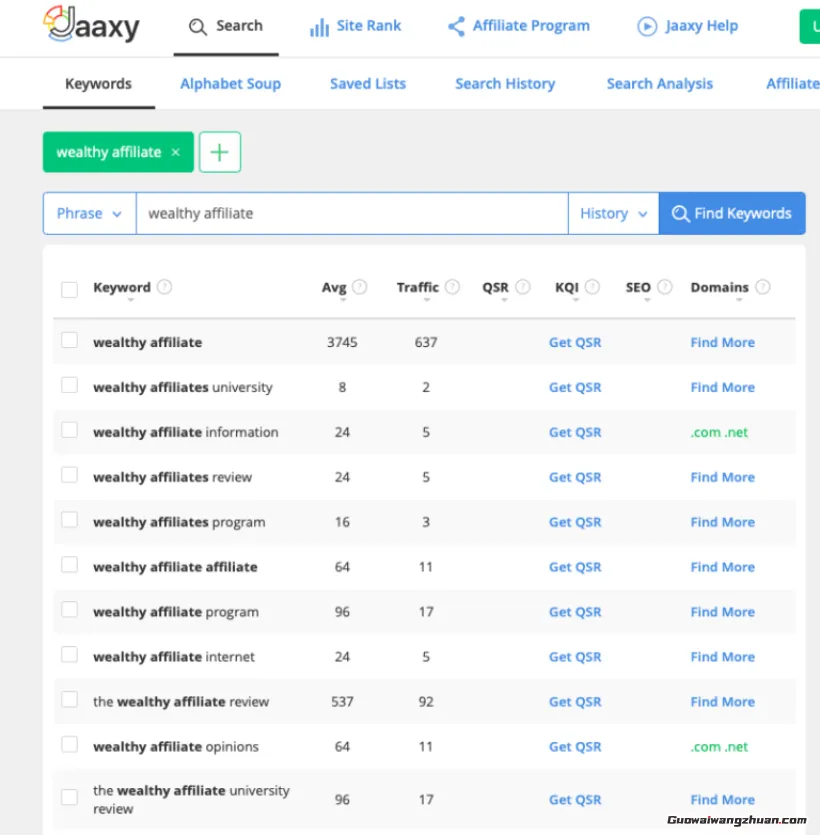The width and height of the screenshot is (820, 835).
Task: Switch to the Keywords tab
Action: (x=99, y=84)
